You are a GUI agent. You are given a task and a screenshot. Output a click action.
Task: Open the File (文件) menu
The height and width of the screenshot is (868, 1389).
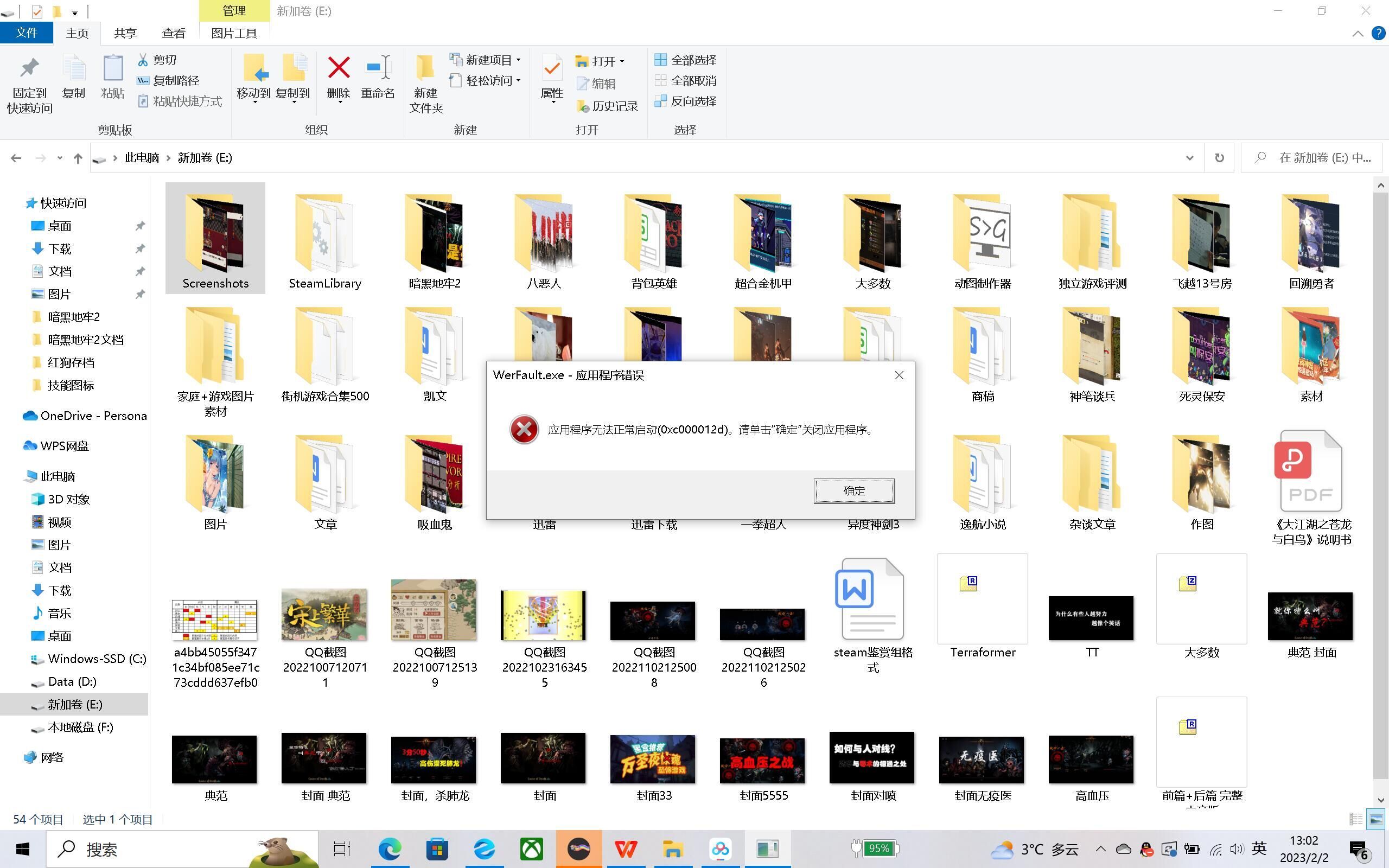tap(27, 33)
